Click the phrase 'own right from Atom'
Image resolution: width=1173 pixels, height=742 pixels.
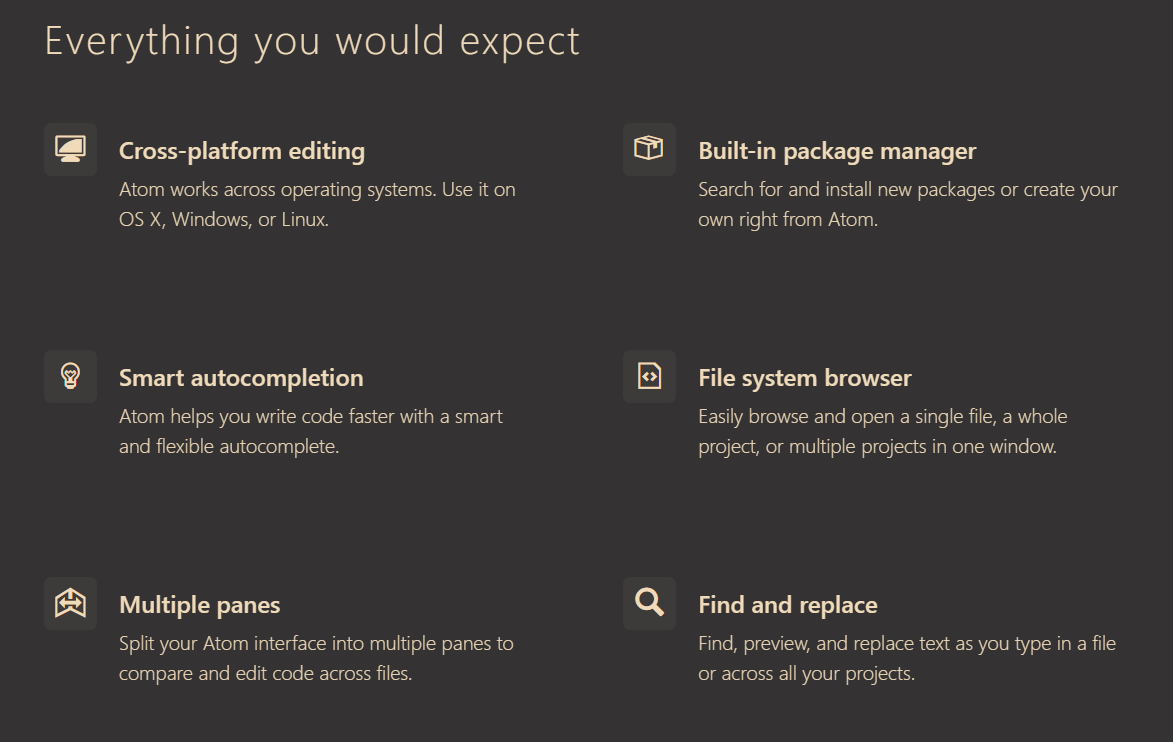tap(787, 219)
